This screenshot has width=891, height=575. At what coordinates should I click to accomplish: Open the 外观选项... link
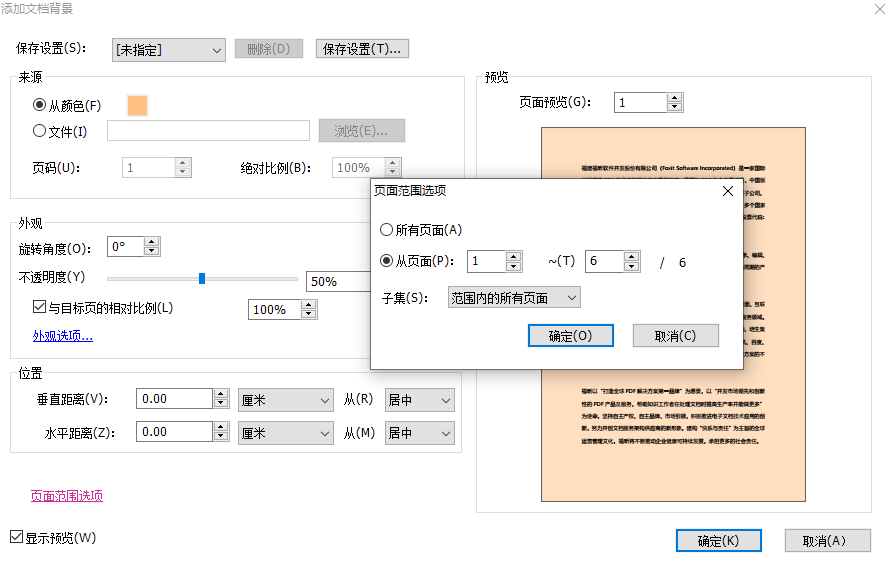click(x=63, y=336)
